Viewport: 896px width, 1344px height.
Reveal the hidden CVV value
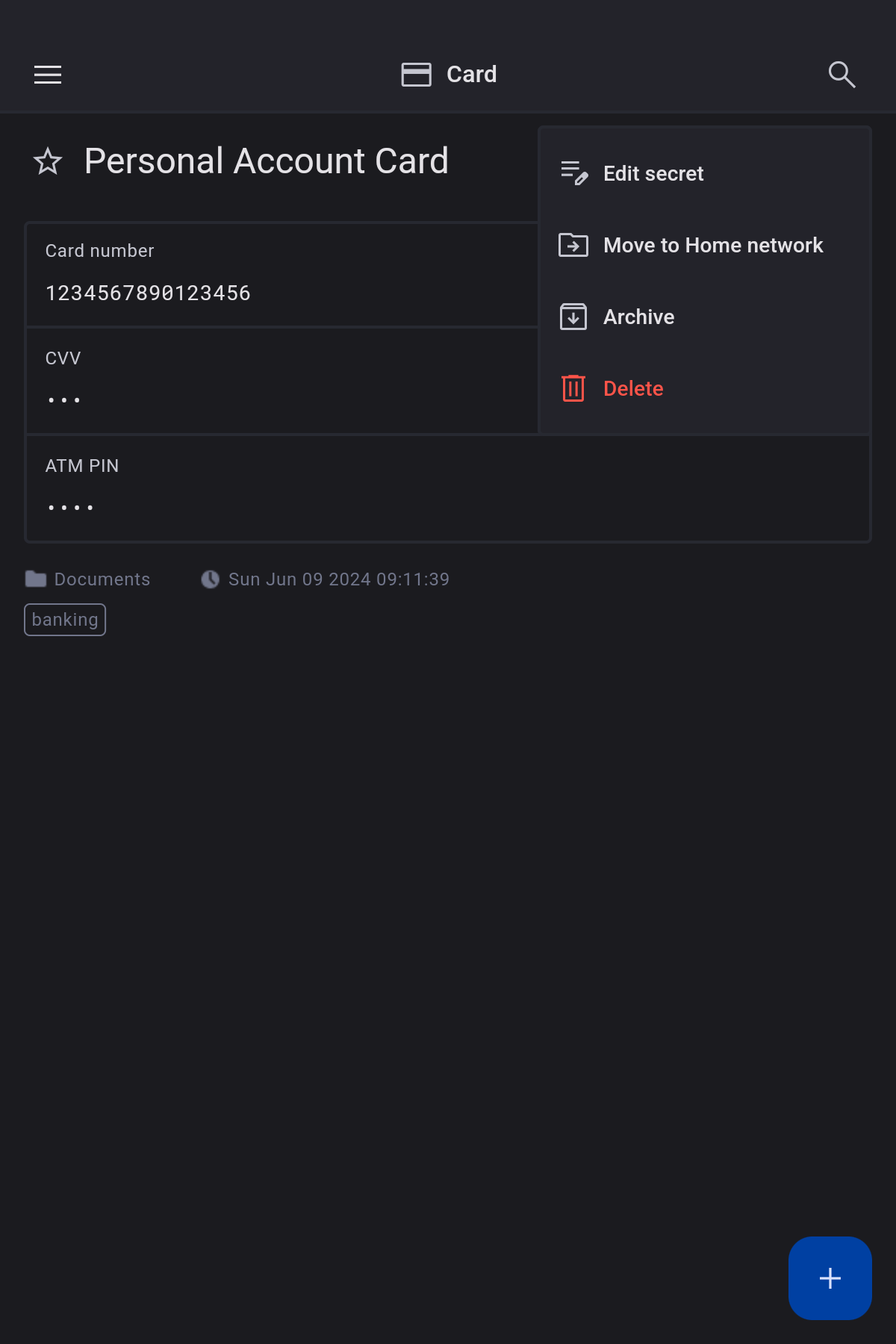pos(64,400)
